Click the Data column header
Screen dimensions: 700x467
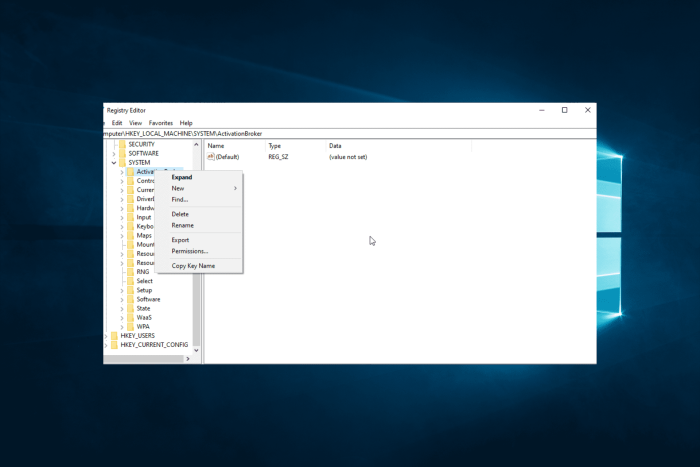coord(399,146)
